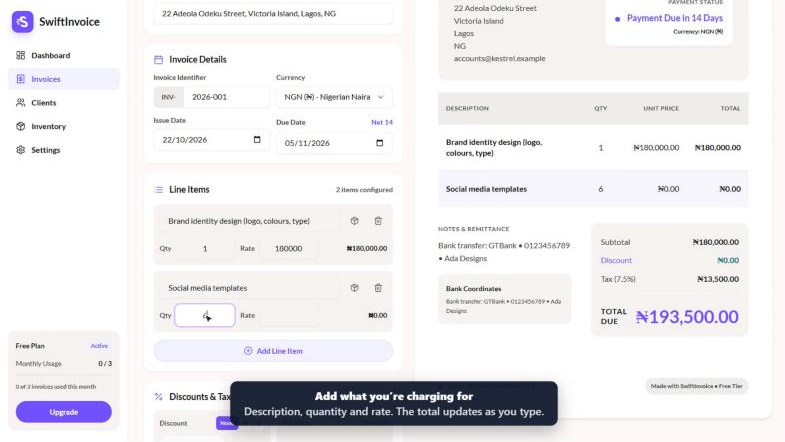Delete the Brand identity design line item

tap(378, 221)
